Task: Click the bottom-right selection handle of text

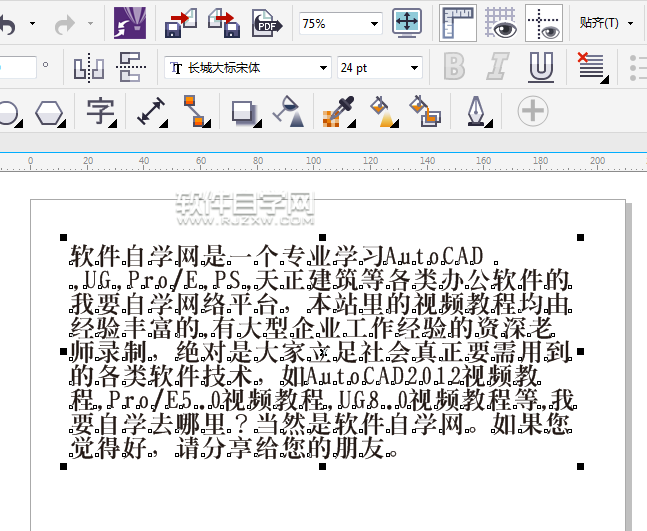Action: click(x=580, y=466)
